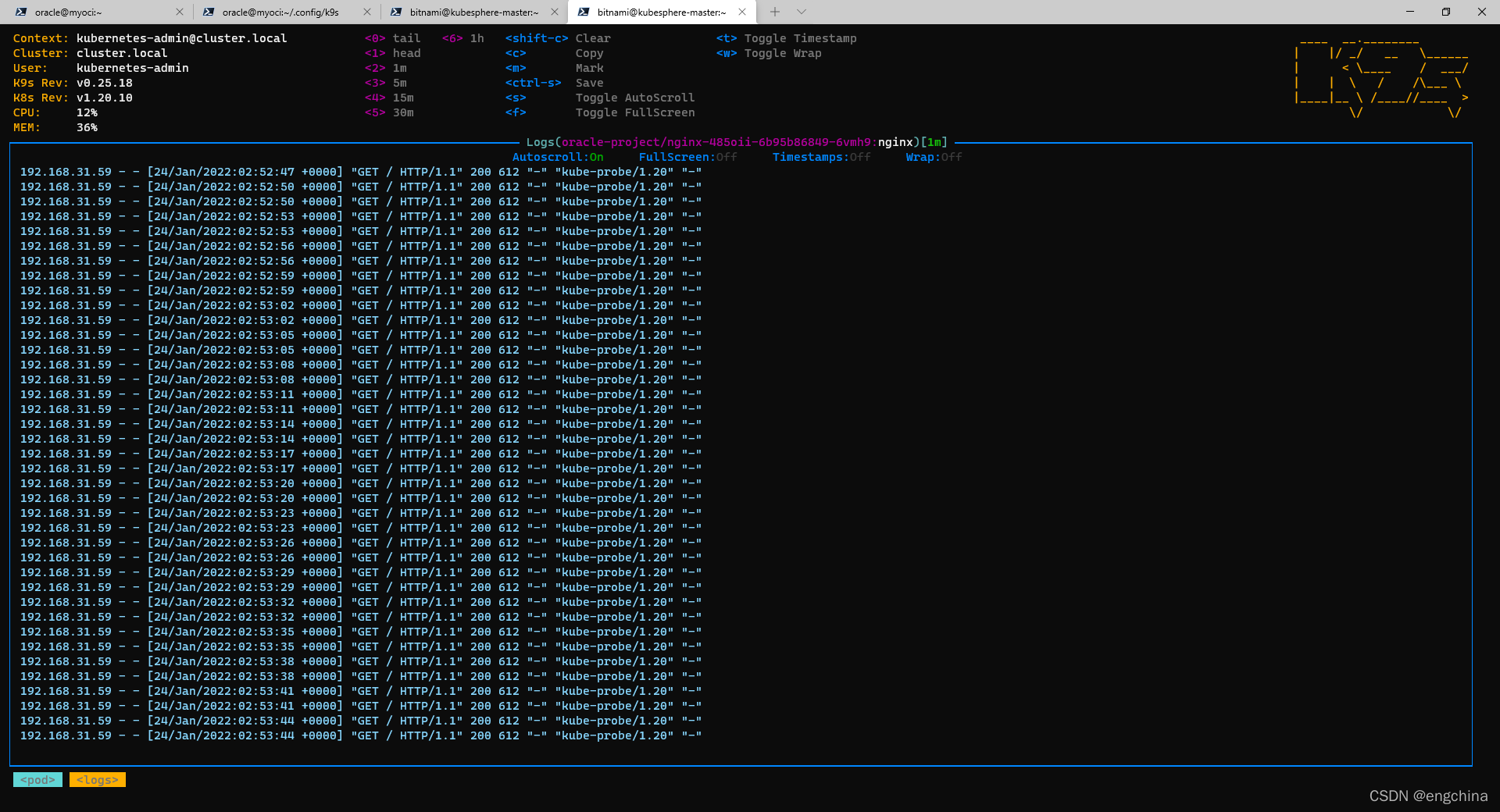Close the active bitnami@kubesphere-master tab

tap(742, 12)
